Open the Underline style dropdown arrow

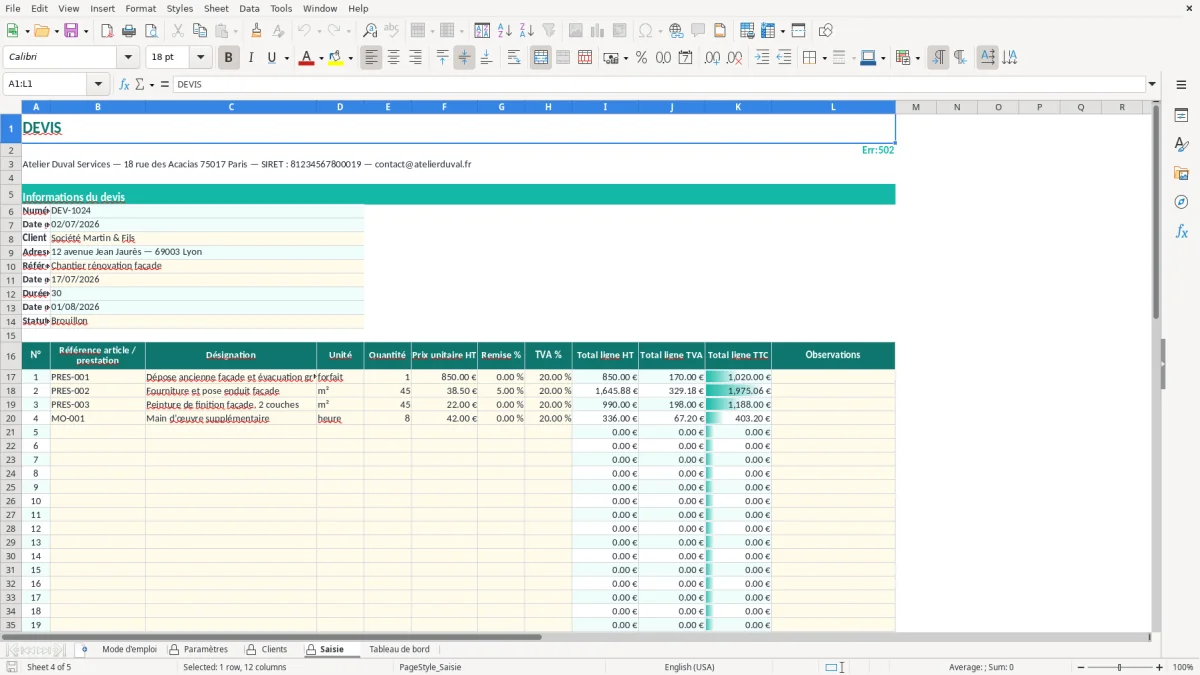point(286,58)
